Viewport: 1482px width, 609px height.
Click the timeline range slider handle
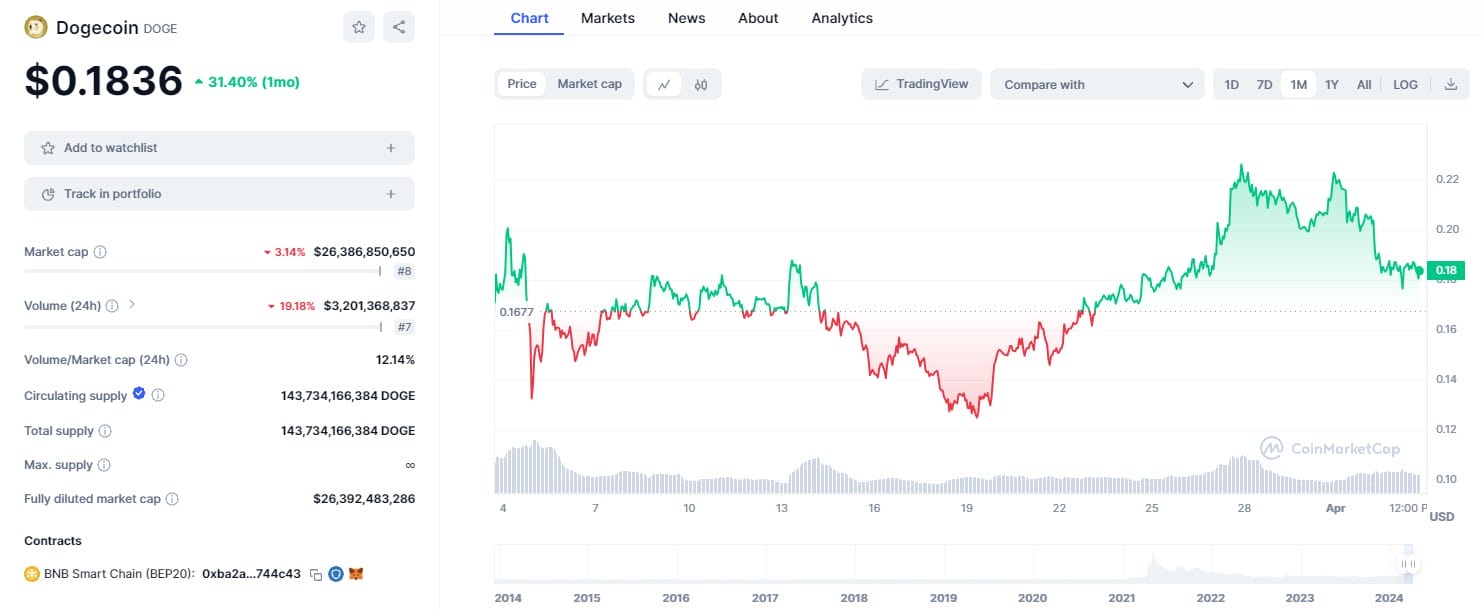click(1408, 564)
